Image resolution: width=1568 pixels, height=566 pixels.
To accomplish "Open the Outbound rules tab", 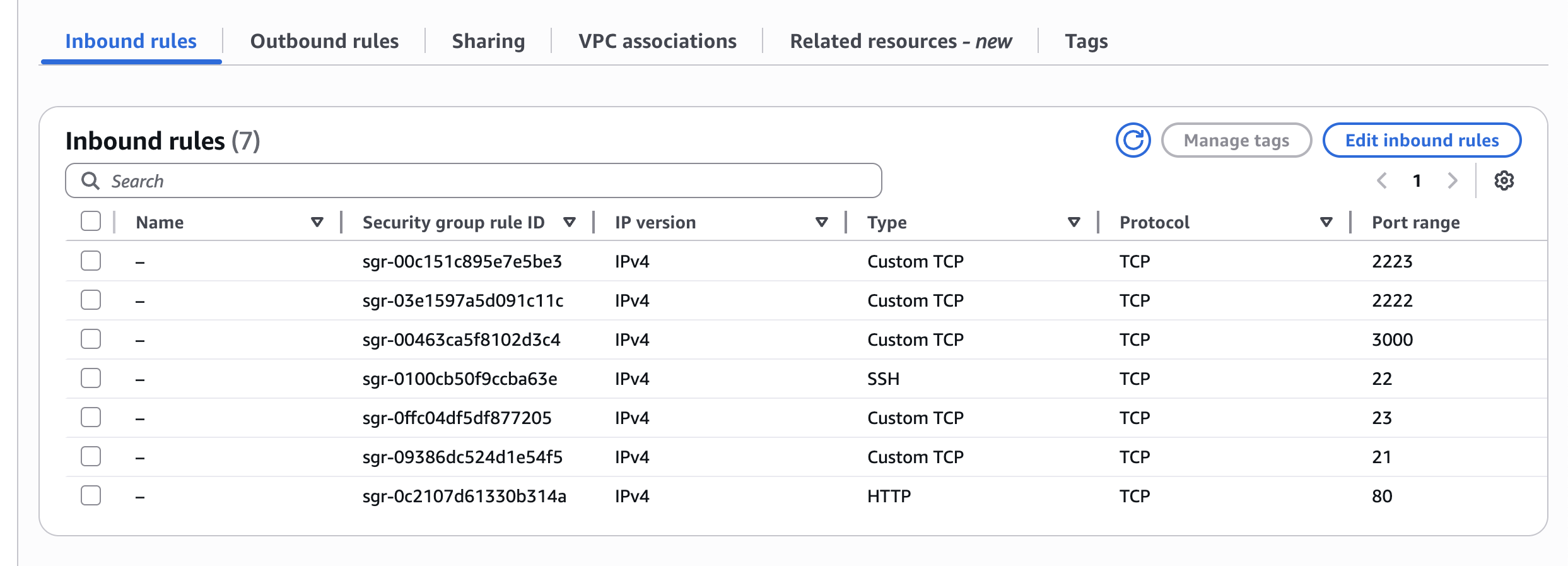I will tap(324, 42).
